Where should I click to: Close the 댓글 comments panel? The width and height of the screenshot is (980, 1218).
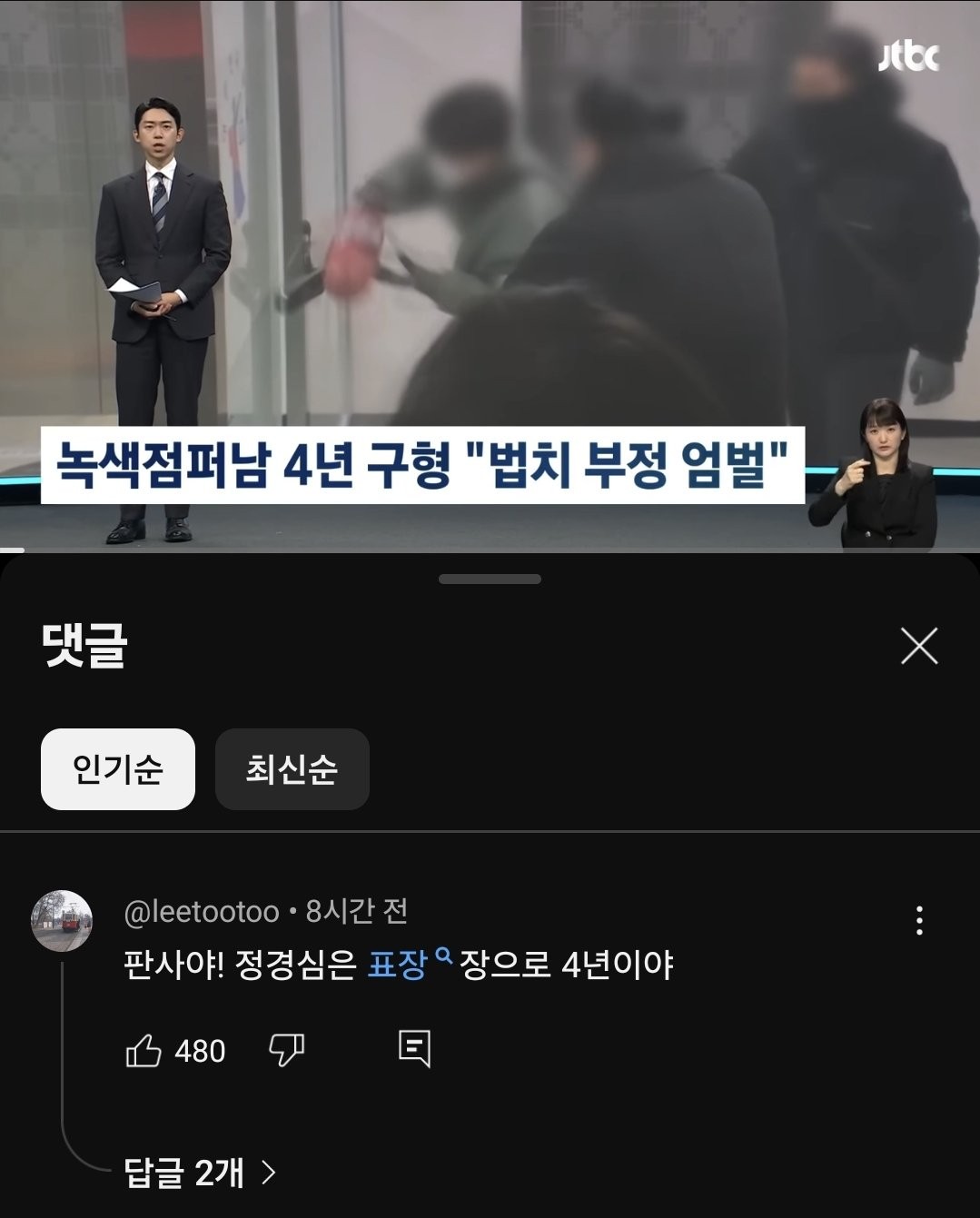[919, 646]
